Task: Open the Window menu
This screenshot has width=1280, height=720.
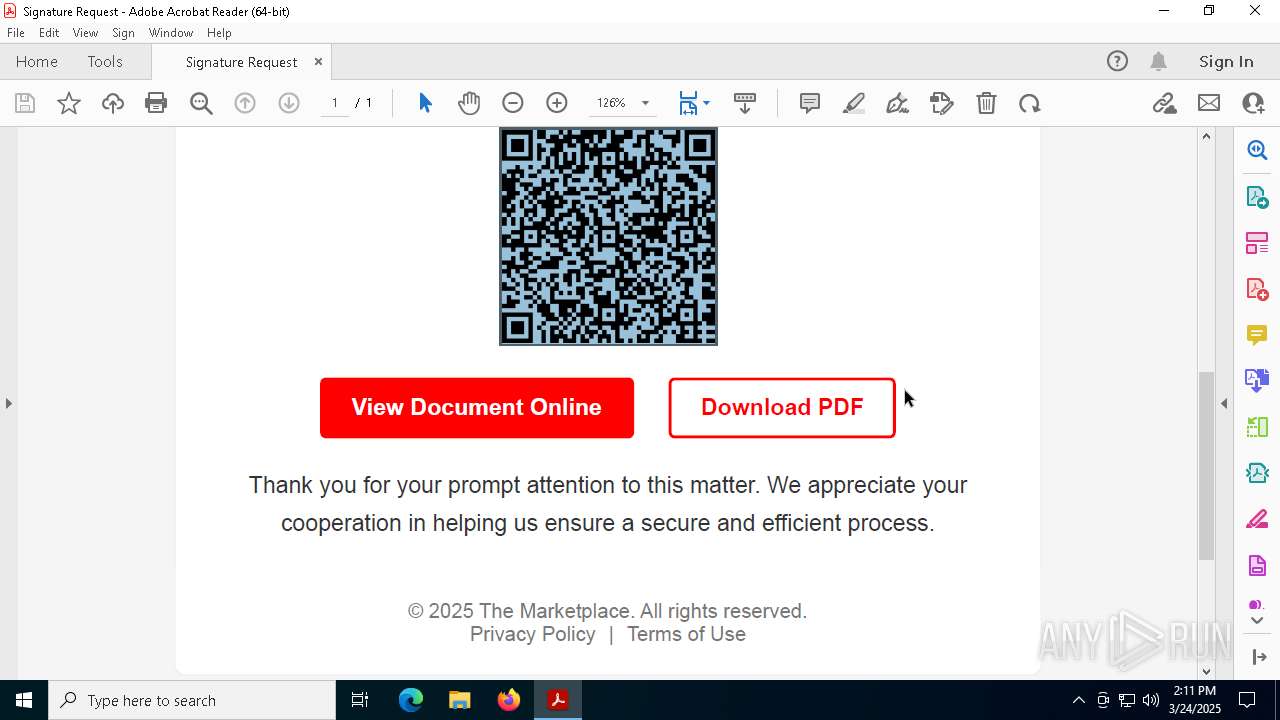Action: [171, 33]
